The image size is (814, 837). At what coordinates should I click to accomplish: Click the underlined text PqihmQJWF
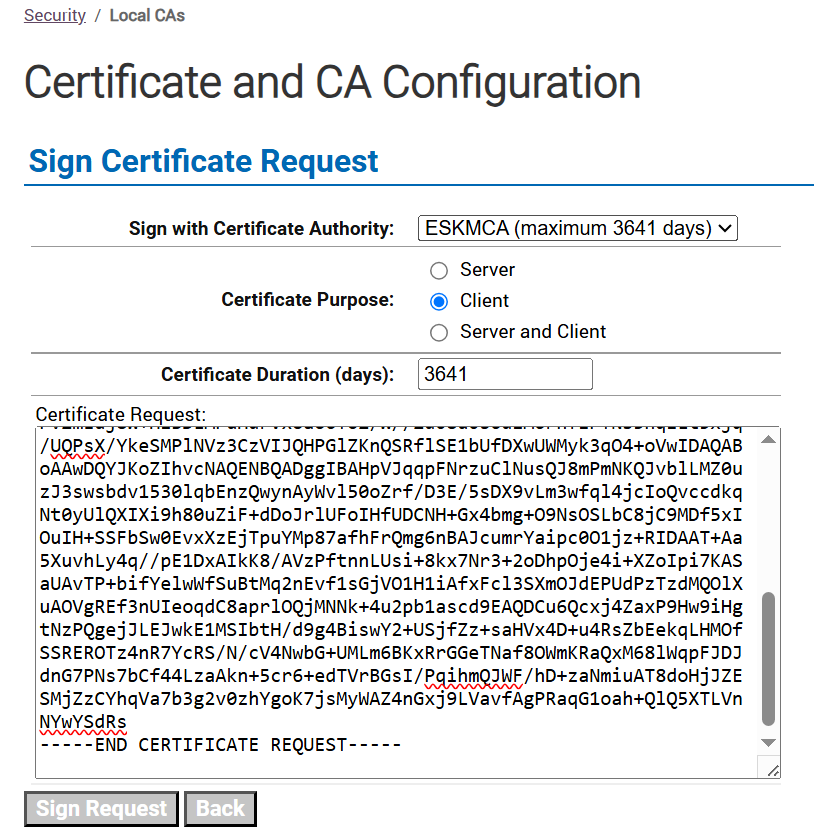(x=473, y=676)
